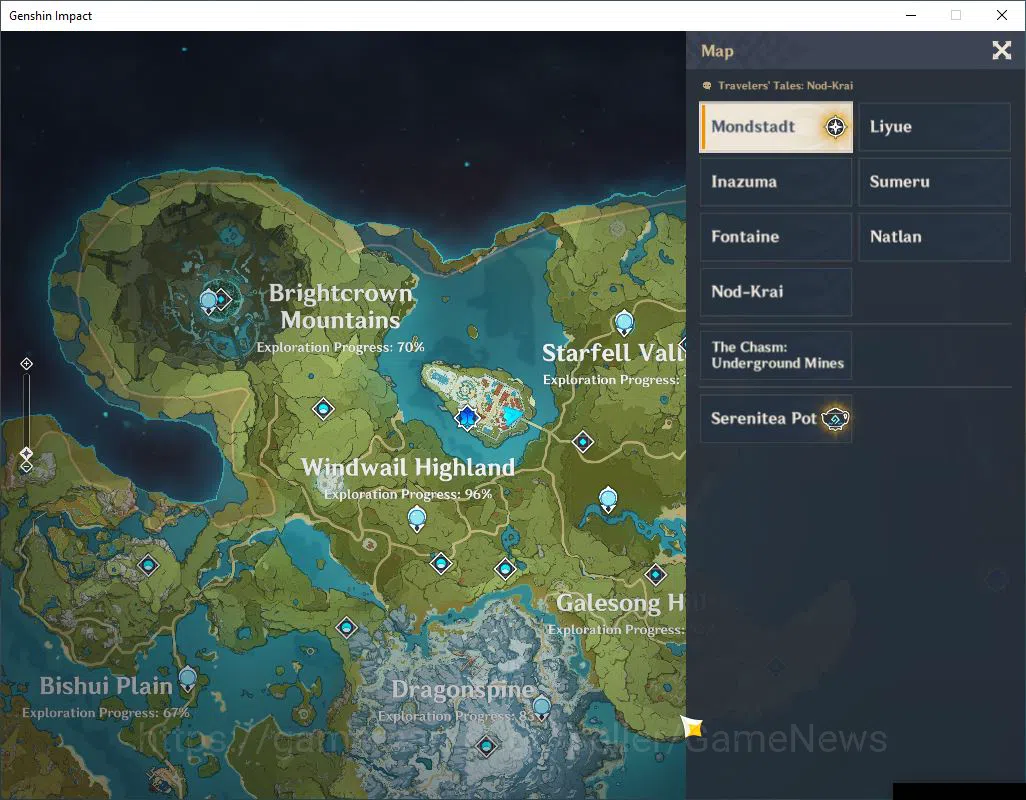Minimize the Genshin Impact window
Image resolution: width=1026 pixels, height=800 pixels.
[911, 15]
